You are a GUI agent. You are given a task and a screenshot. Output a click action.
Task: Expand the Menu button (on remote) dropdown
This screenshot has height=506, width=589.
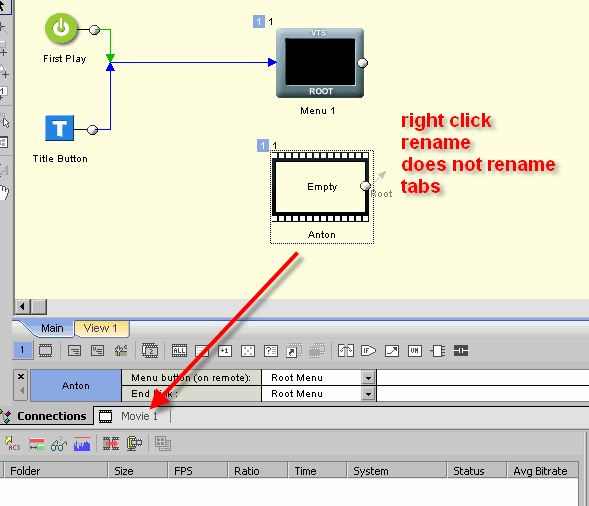click(x=369, y=378)
